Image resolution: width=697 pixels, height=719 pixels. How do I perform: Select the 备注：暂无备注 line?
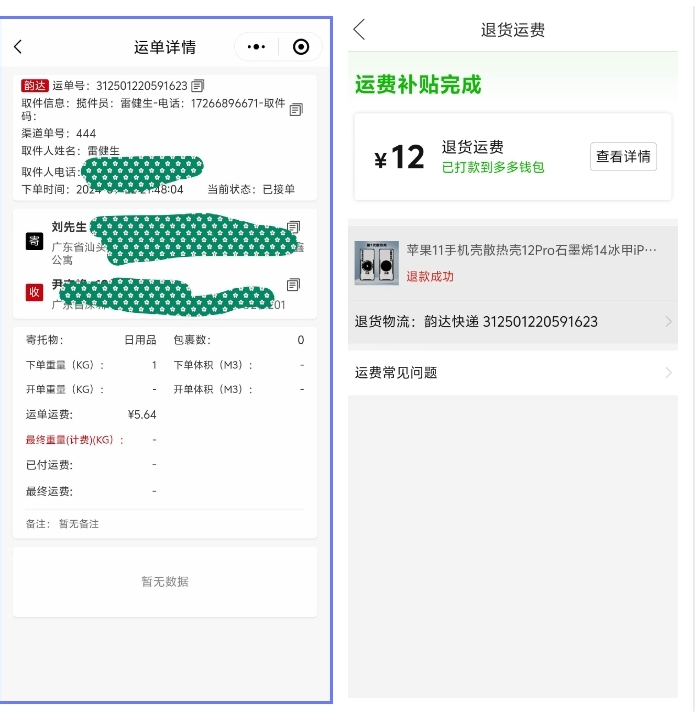(62, 524)
